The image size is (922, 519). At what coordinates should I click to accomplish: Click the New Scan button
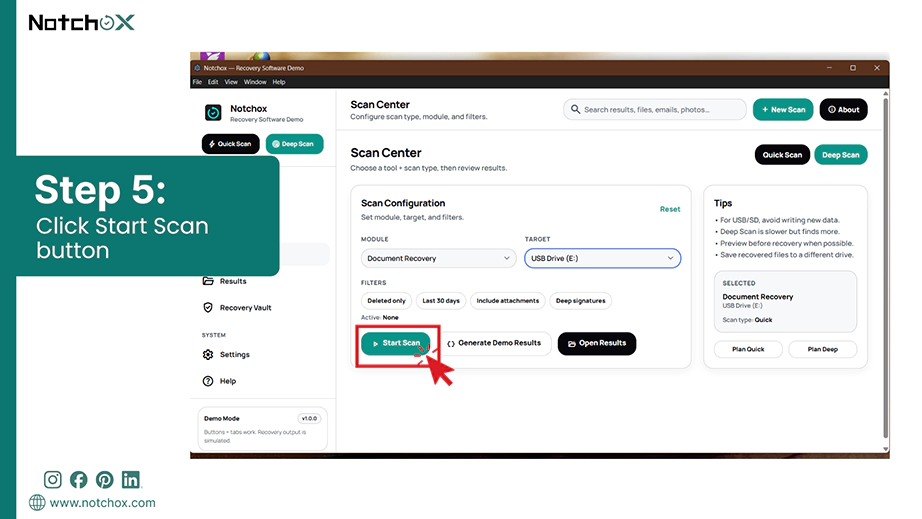(x=783, y=109)
